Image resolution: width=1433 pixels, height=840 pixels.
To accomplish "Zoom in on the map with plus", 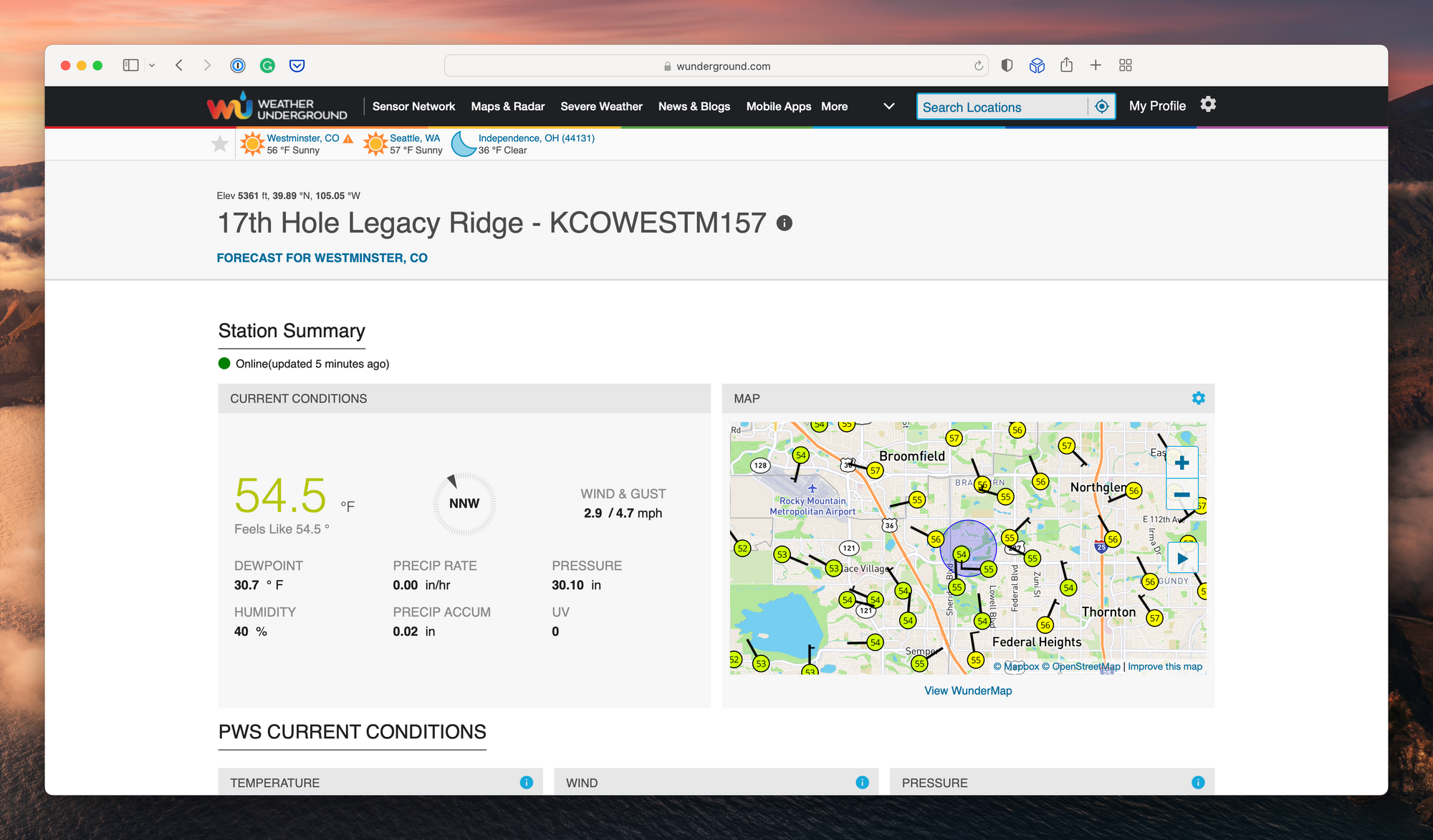I will 1182,463.
